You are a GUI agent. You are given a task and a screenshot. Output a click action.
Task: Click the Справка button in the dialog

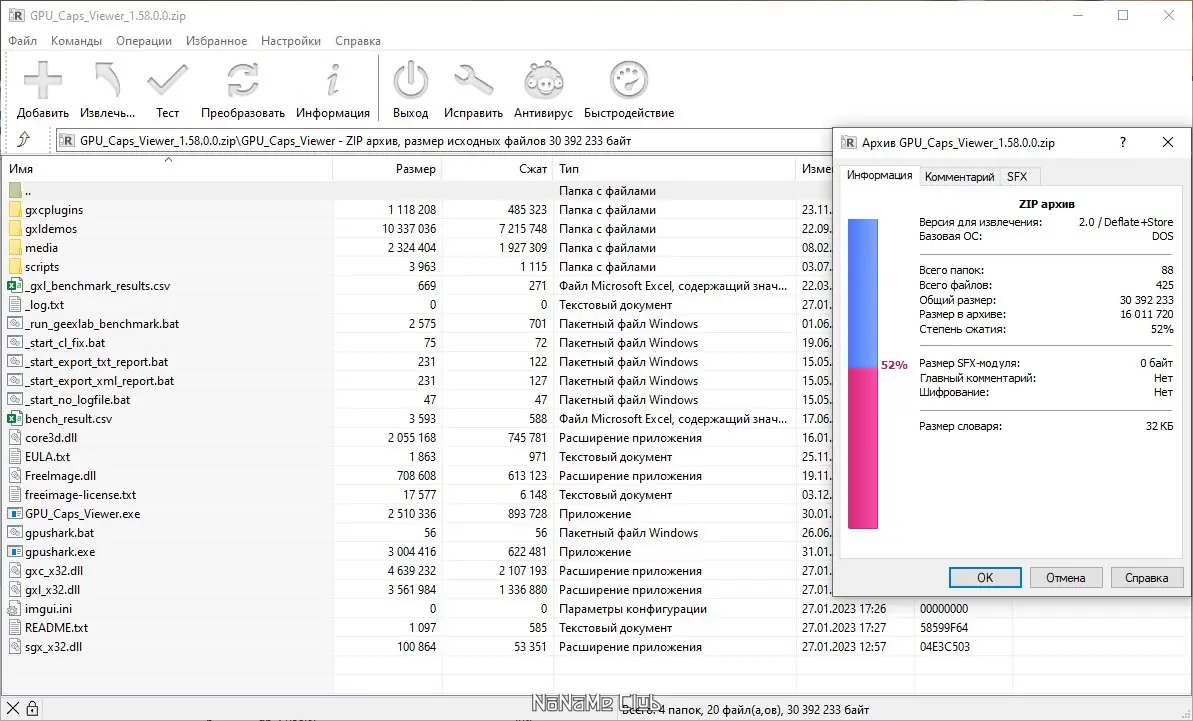tap(1147, 577)
